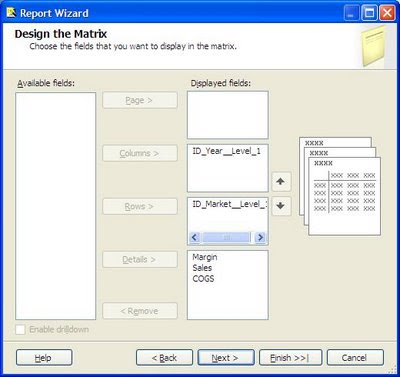Select COGS in the details list

(x=203, y=278)
